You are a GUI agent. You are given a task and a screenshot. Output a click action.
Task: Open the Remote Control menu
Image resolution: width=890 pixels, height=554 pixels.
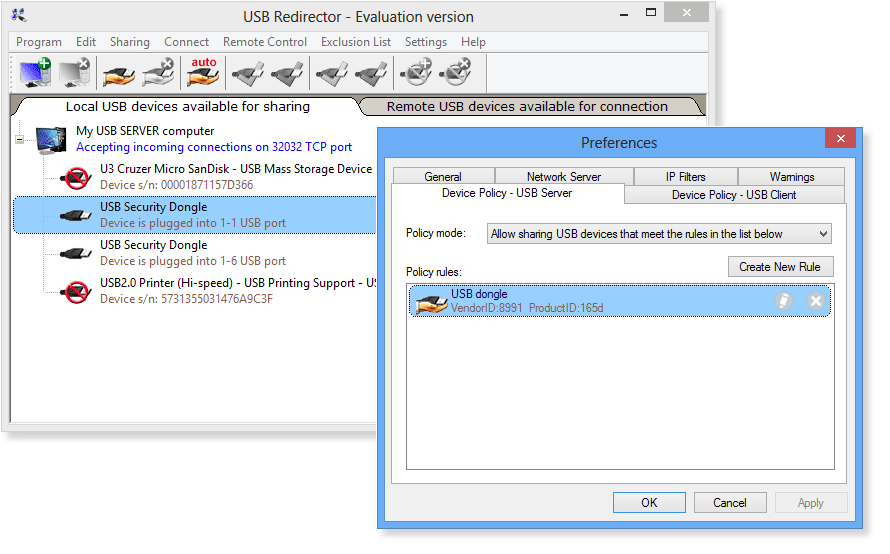[265, 42]
